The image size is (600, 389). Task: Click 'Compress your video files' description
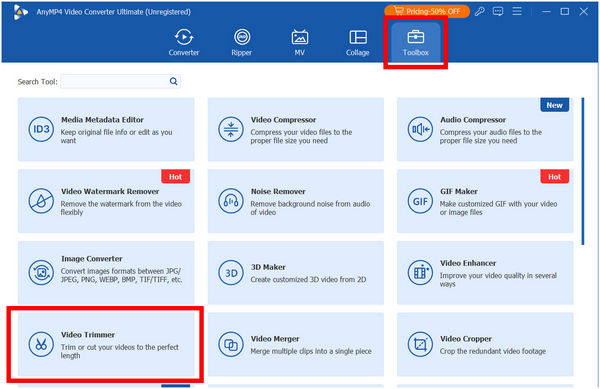[x=301, y=136]
